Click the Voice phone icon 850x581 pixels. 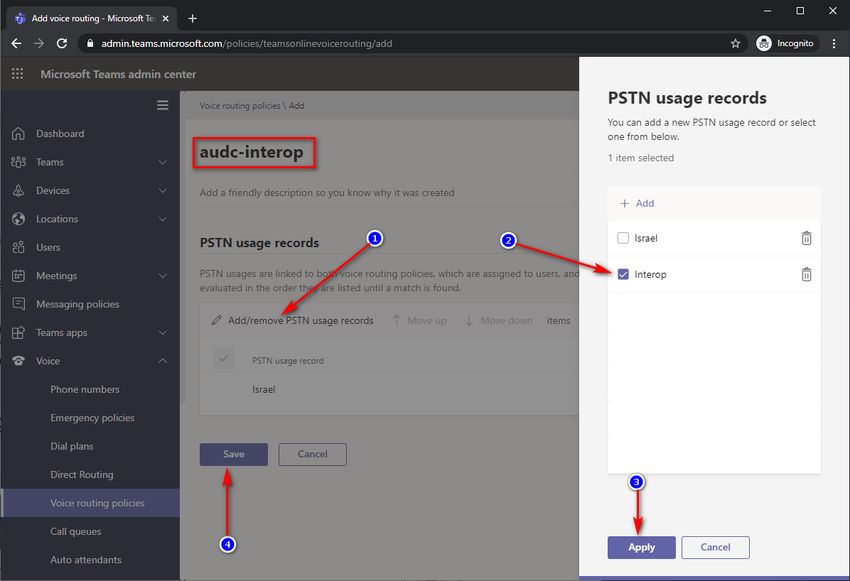18,361
